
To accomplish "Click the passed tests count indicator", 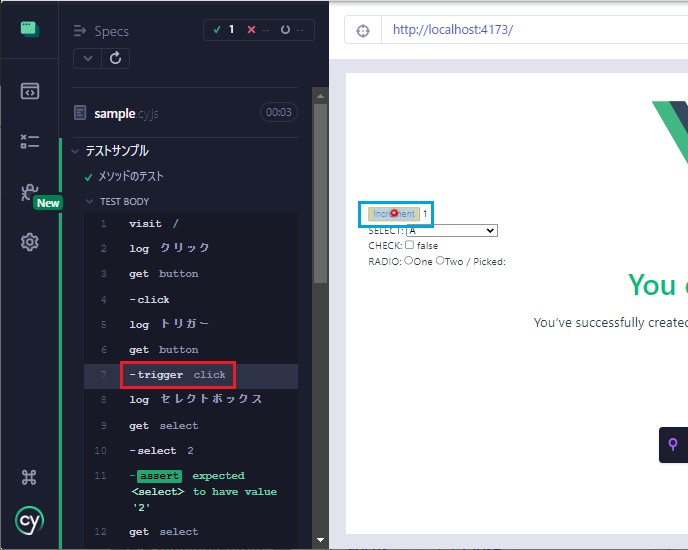I will [x=223, y=30].
